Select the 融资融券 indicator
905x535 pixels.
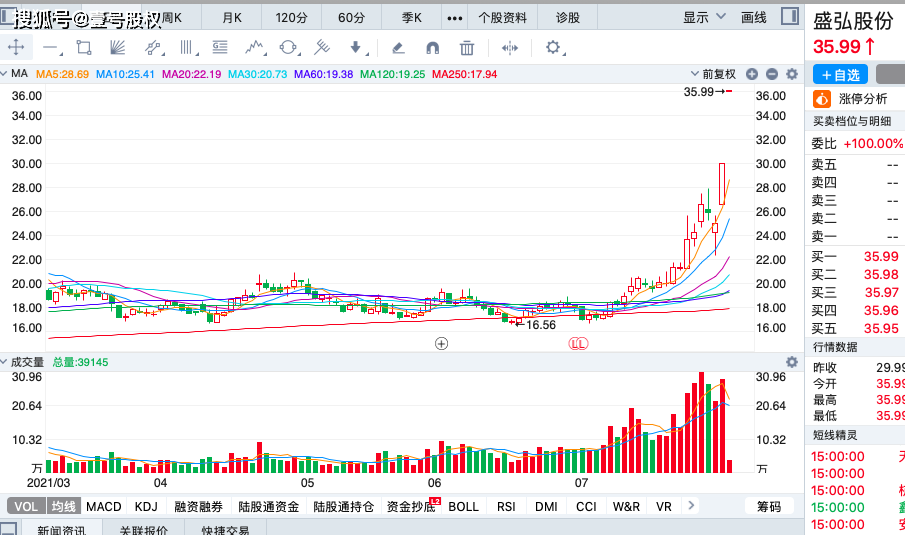click(x=199, y=506)
